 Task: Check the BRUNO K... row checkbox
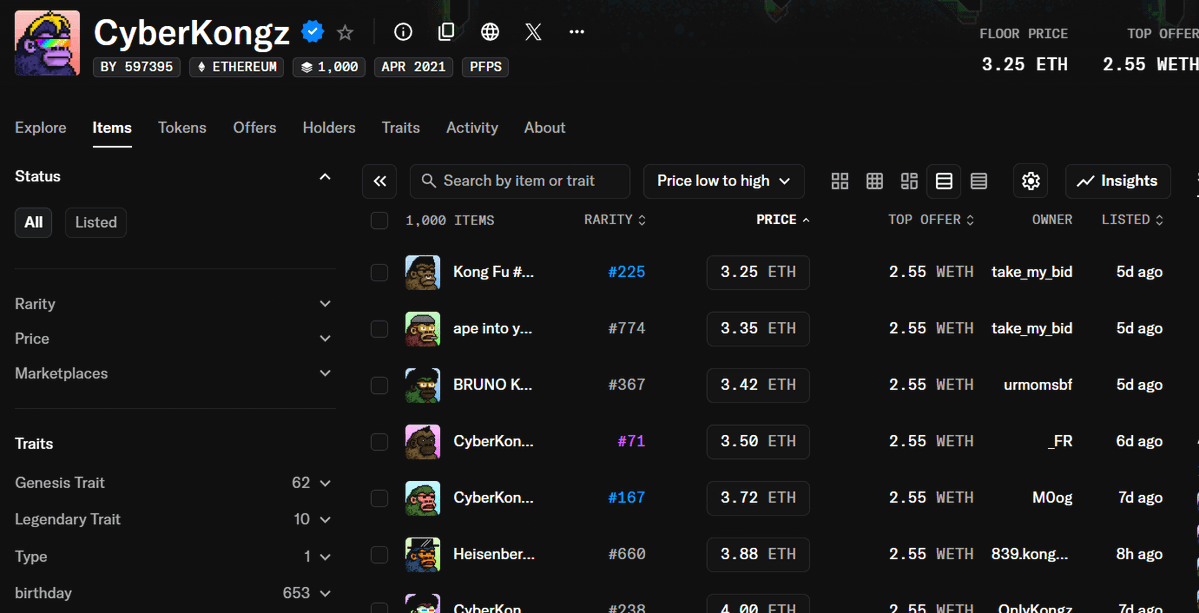coord(379,385)
